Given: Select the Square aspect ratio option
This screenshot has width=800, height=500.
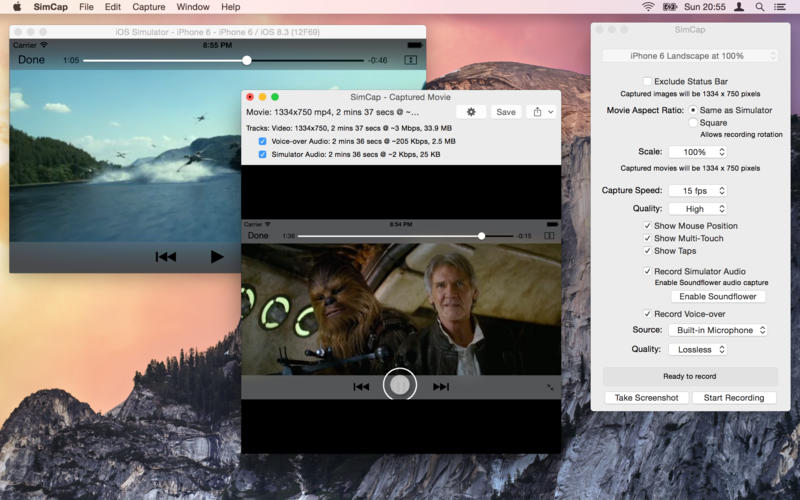Looking at the screenshot, I should [694, 123].
